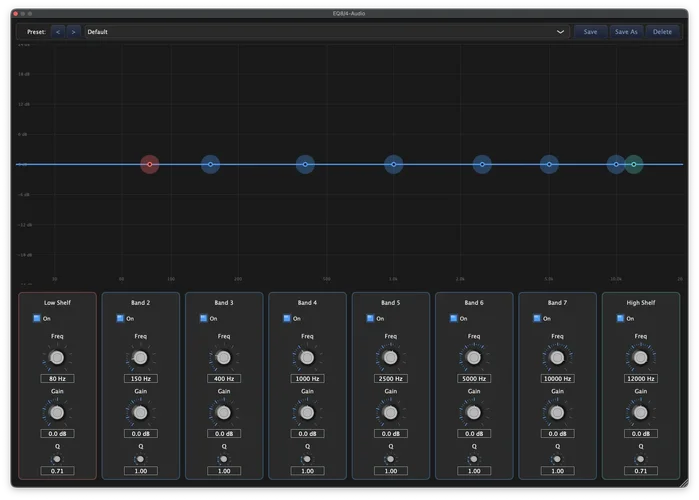Toggle the Band 5 On checkbox
The width and height of the screenshot is (699, 500).
click(370, 318)
